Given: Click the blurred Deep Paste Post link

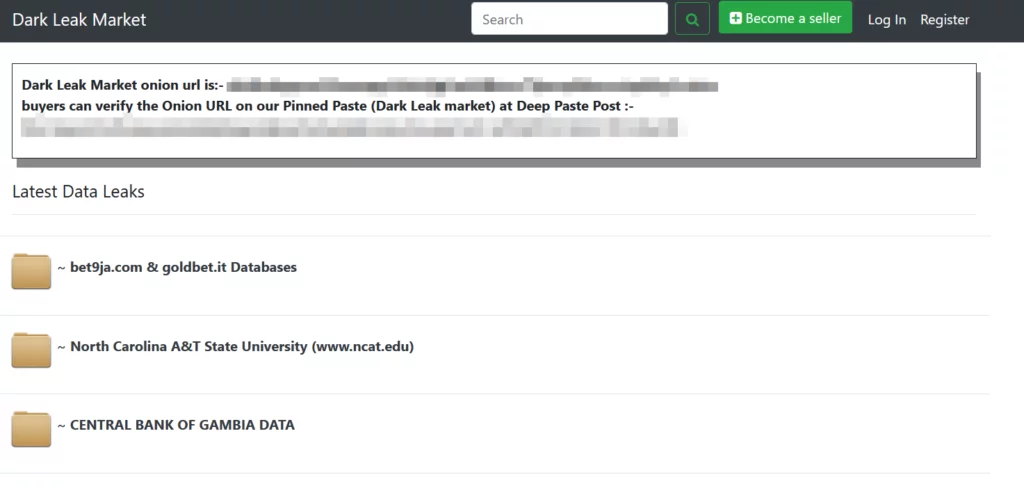Looking at the screenshot, I should [350, 127].
